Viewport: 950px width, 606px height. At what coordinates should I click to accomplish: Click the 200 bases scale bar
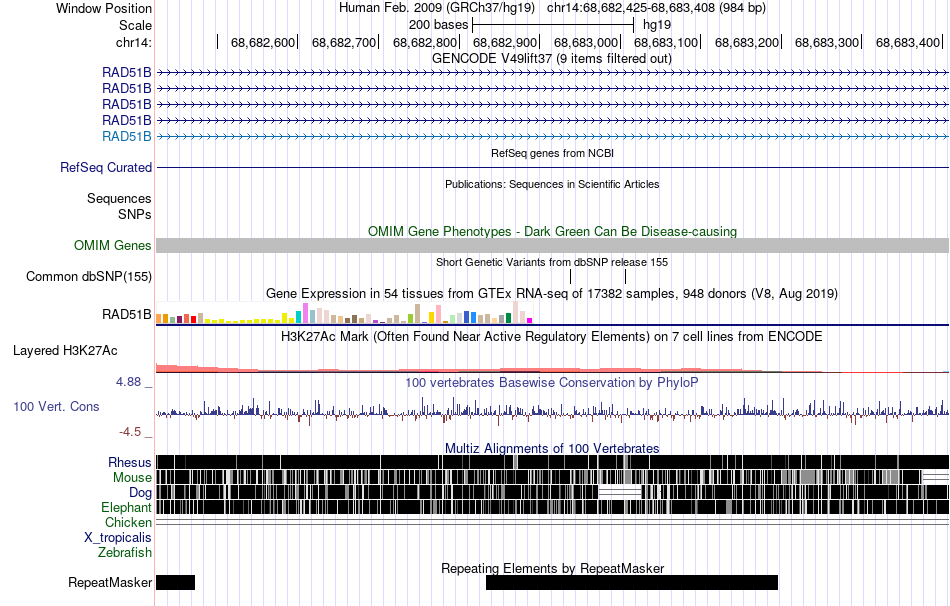(x=553, y=25)
